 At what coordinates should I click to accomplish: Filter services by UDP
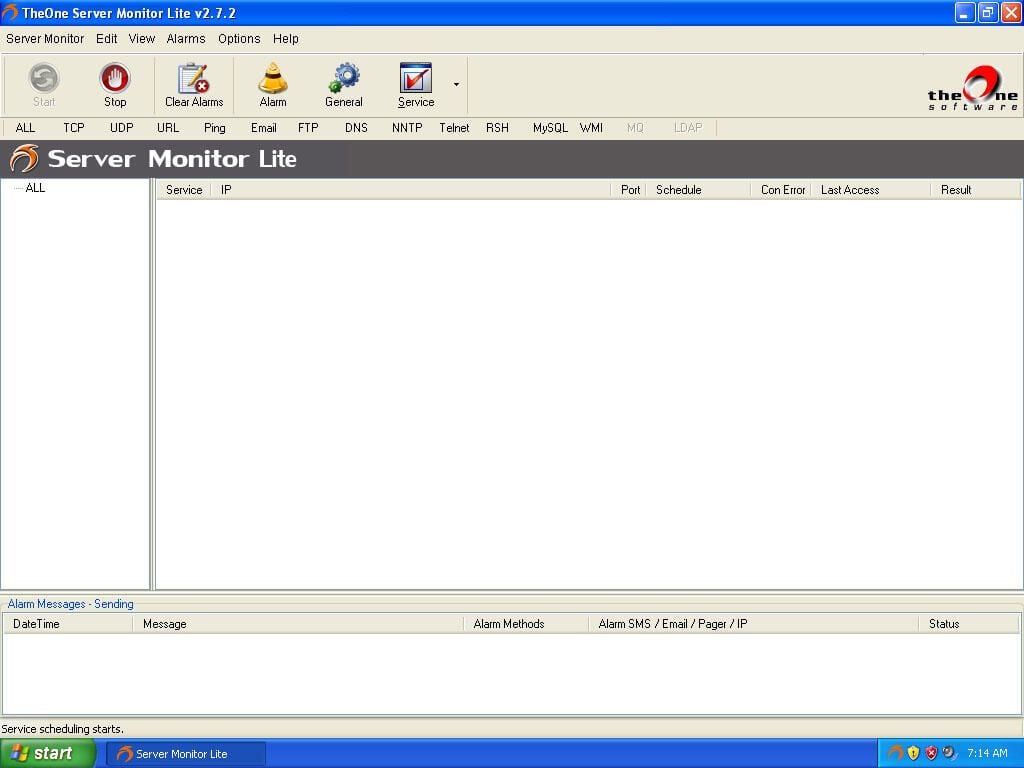[x=121, y=128]
